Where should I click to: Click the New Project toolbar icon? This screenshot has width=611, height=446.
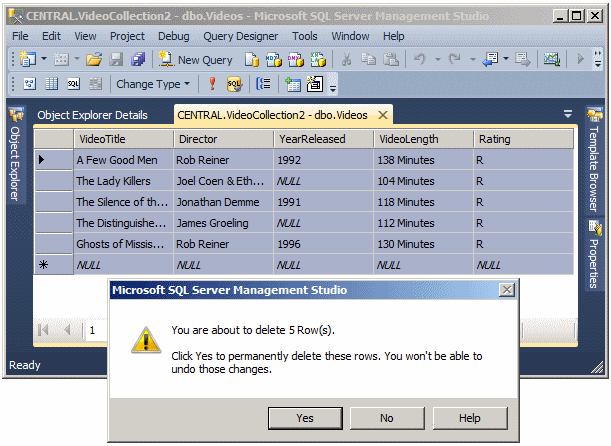[x=28, y=59]
